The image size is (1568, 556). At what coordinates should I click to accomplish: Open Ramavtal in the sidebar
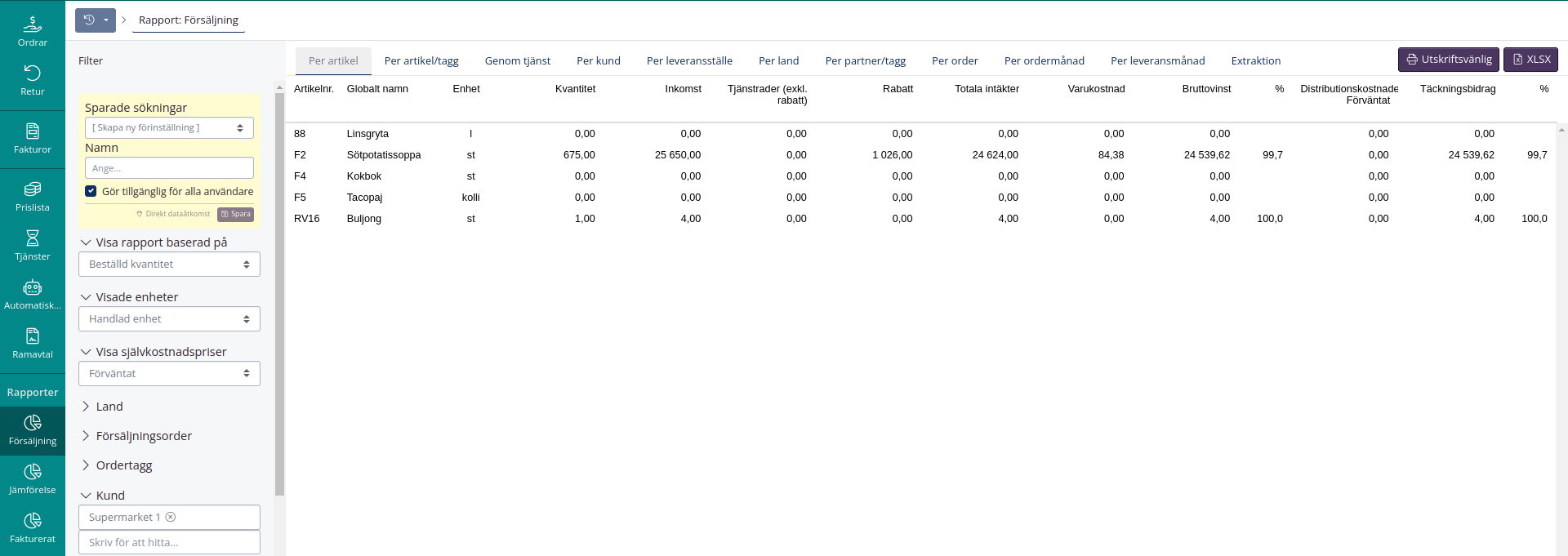point(32,343)
